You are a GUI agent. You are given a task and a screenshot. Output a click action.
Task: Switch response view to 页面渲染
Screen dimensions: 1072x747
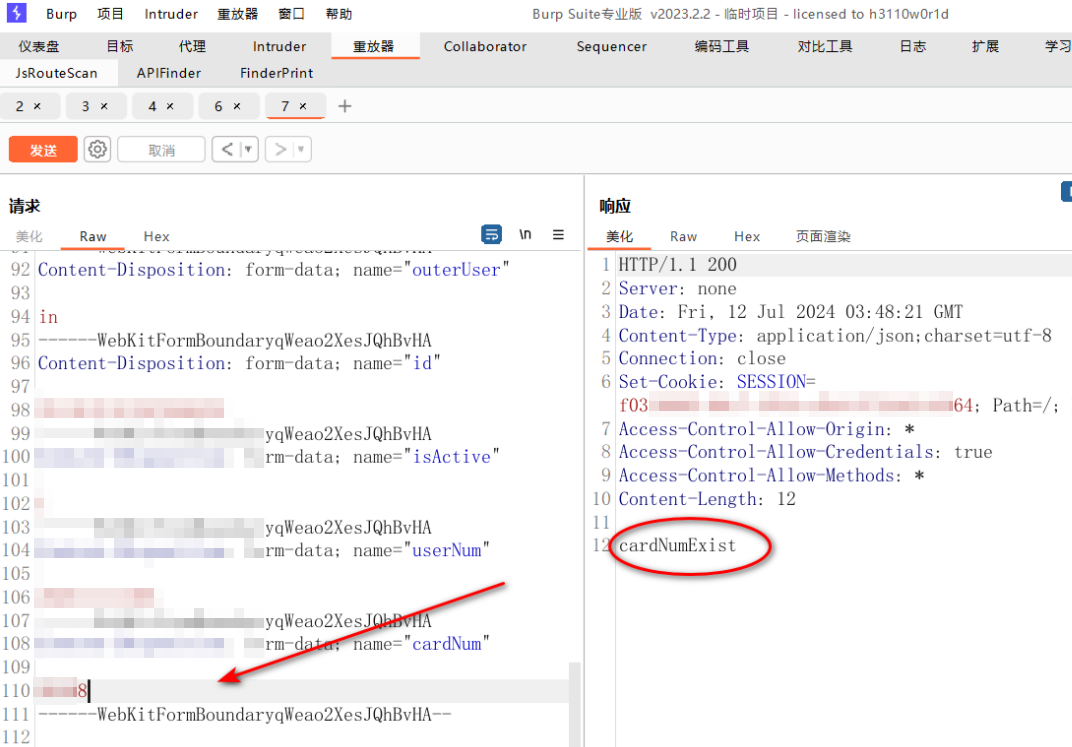(x=823, y=236)
